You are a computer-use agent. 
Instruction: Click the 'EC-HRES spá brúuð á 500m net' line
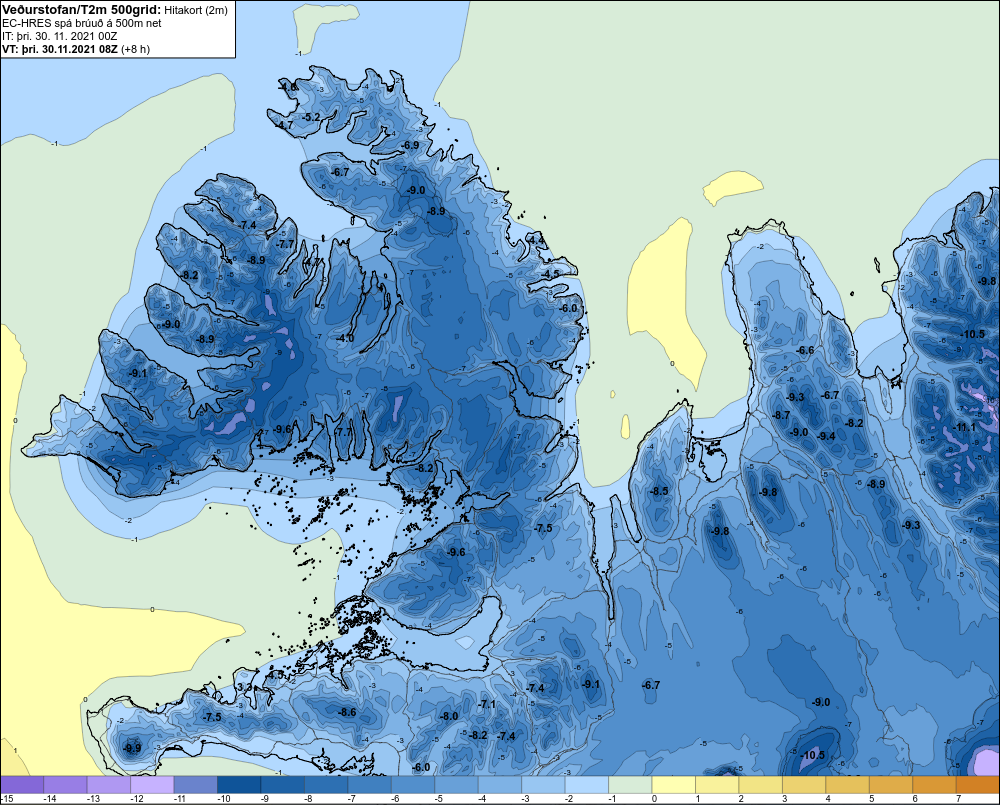[x=81, y=23]
